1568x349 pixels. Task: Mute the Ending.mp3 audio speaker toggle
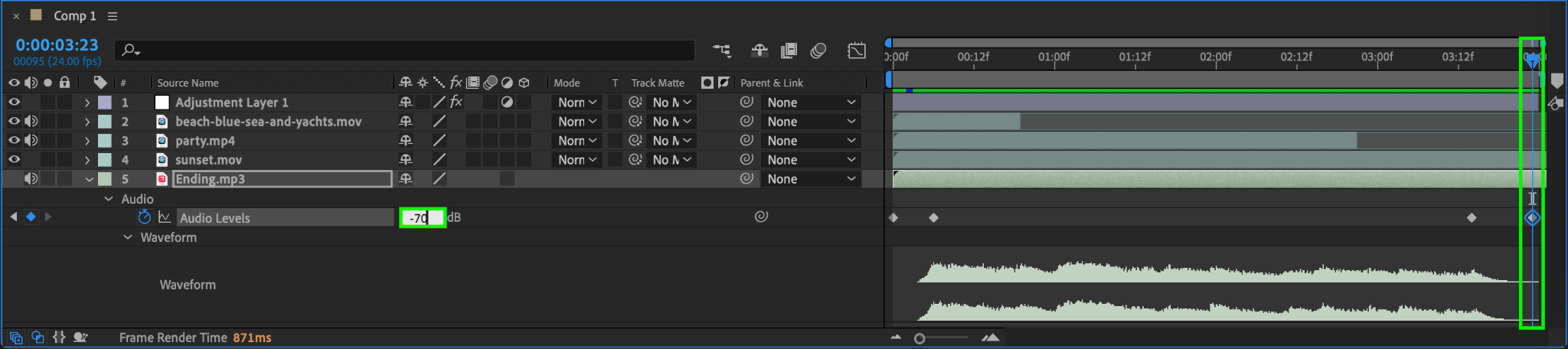coord(31,178)
